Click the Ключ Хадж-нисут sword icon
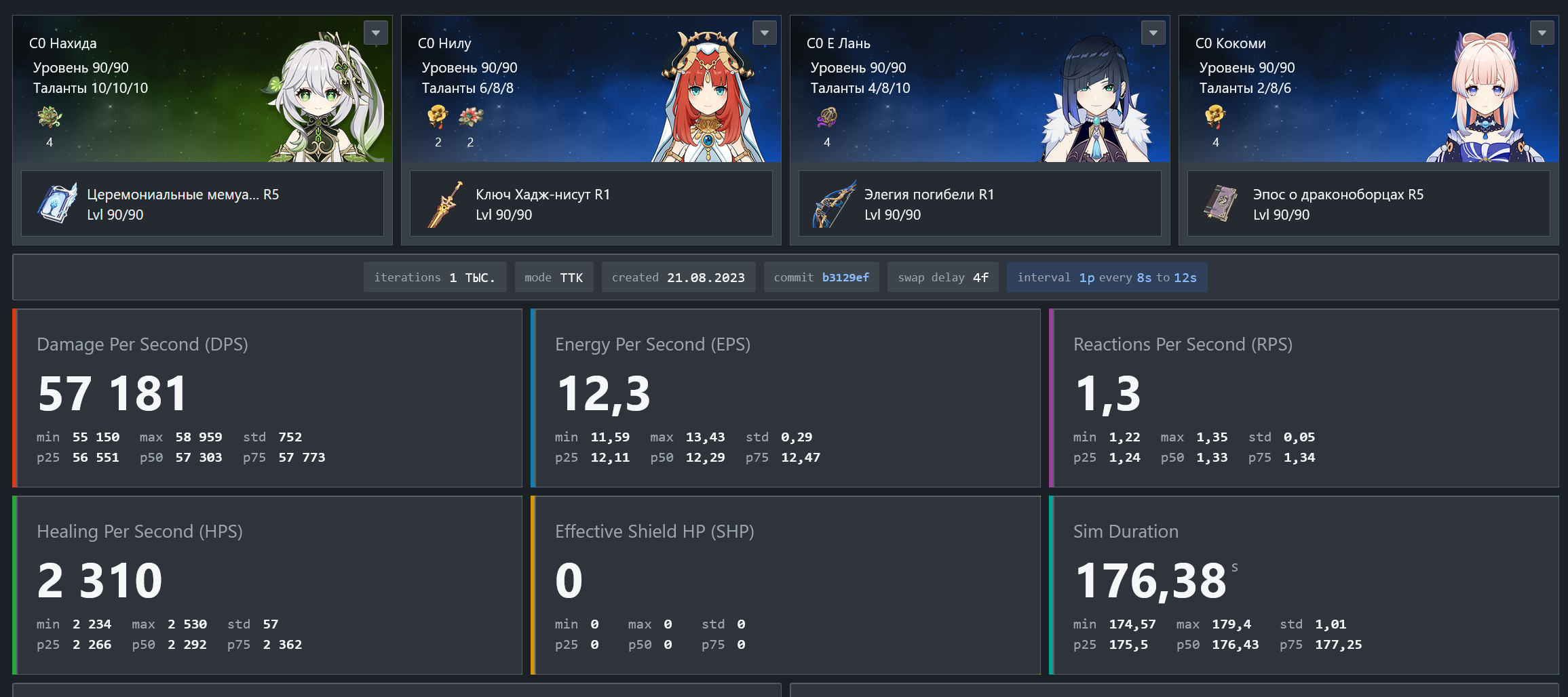 pyautogui.click(x=446, y=203)
